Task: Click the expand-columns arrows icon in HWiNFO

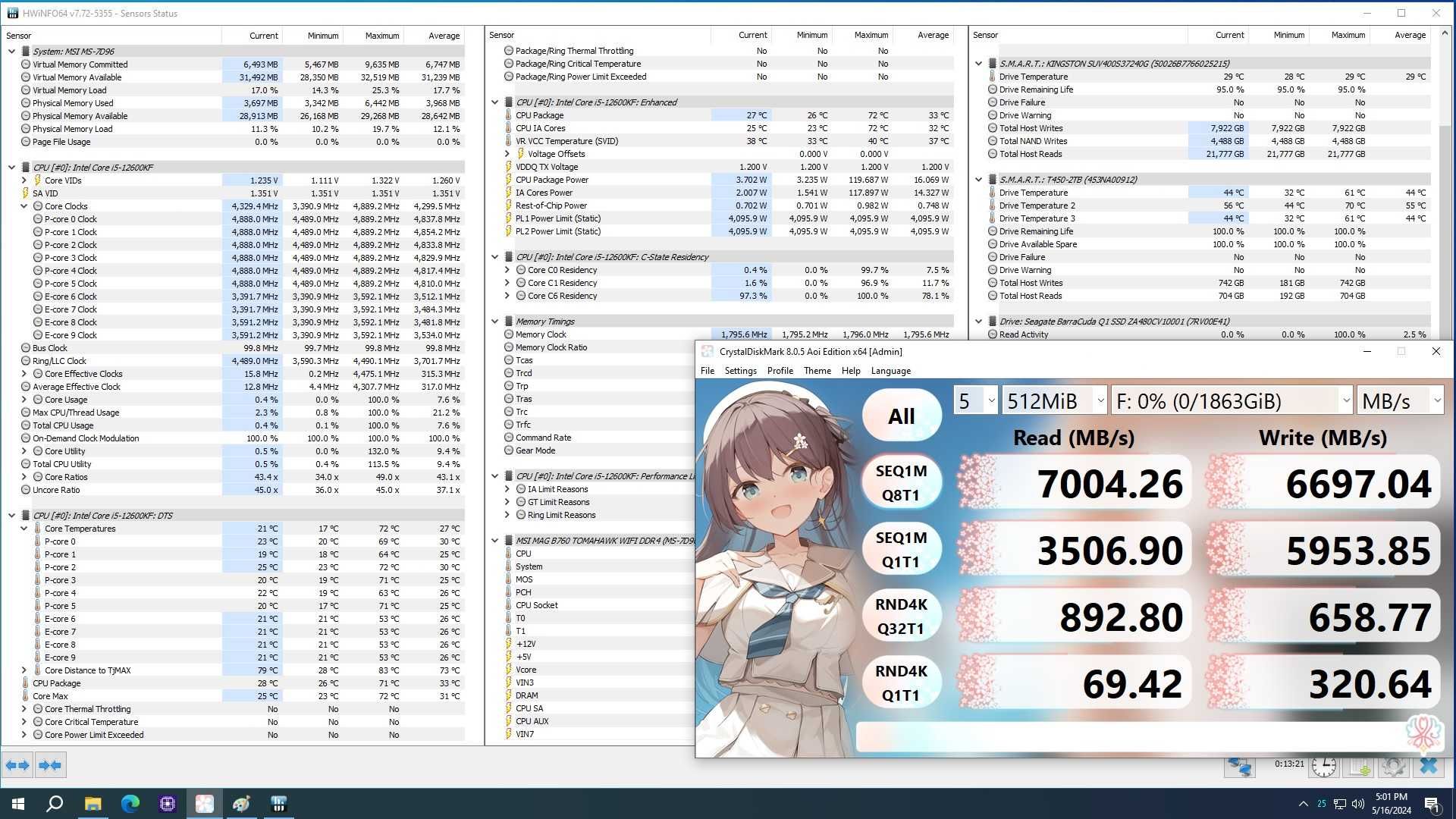Action: tap(17, 765)
